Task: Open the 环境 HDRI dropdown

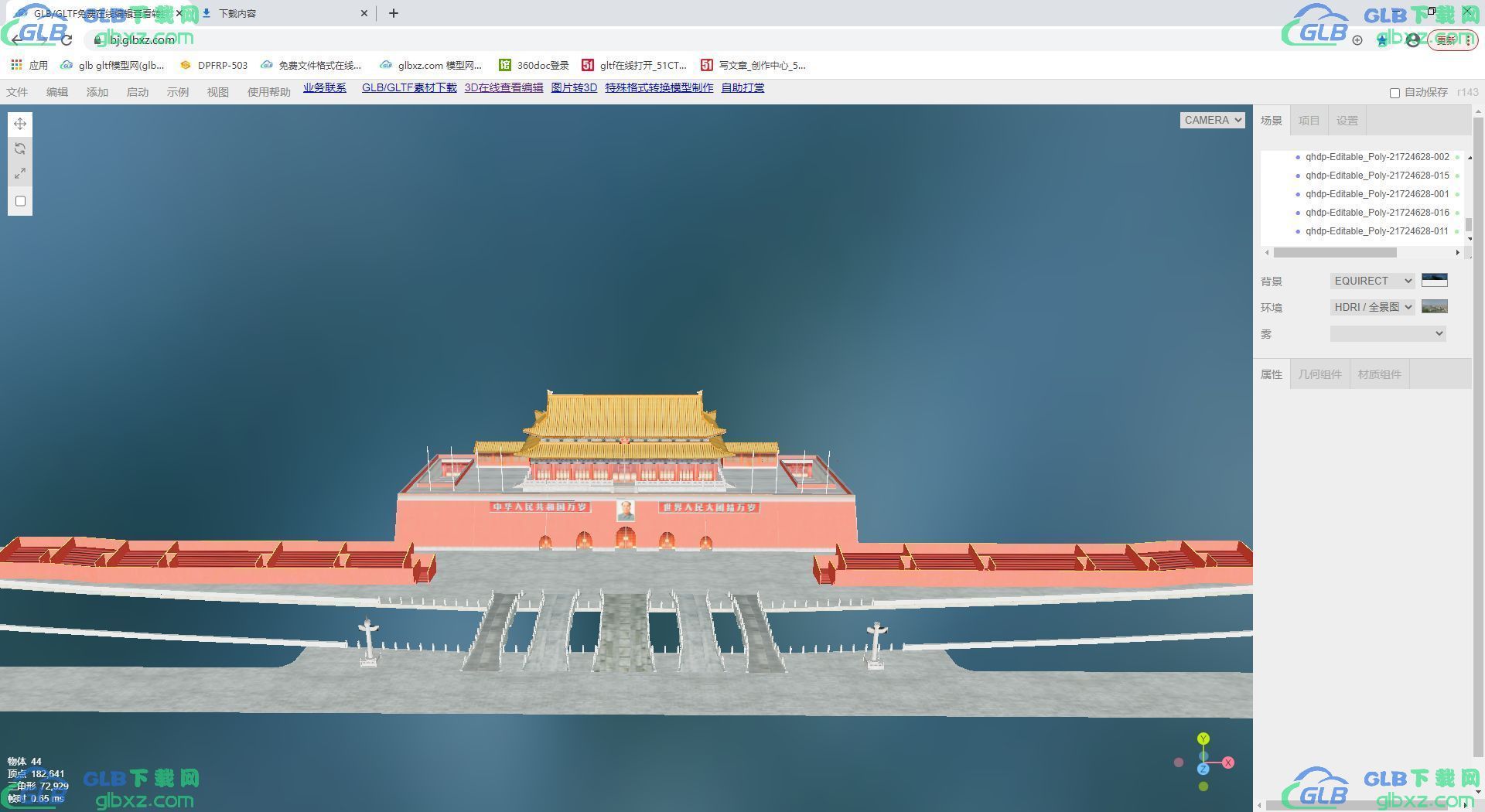Action: (1372, 307)
